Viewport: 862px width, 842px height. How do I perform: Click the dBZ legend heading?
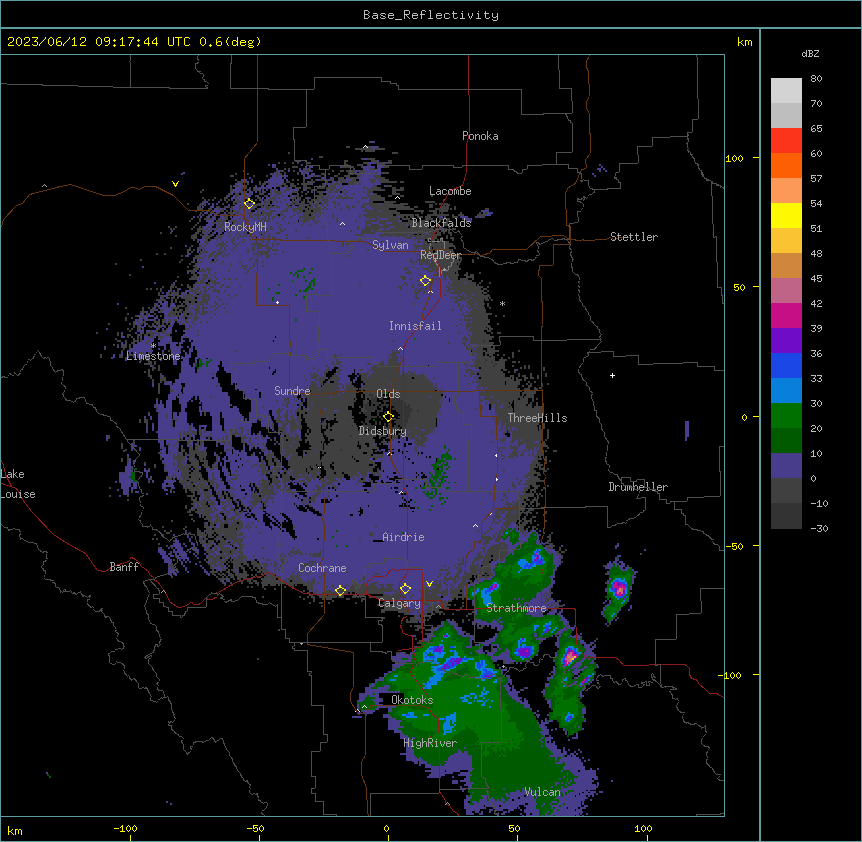(x=810, y=53)
